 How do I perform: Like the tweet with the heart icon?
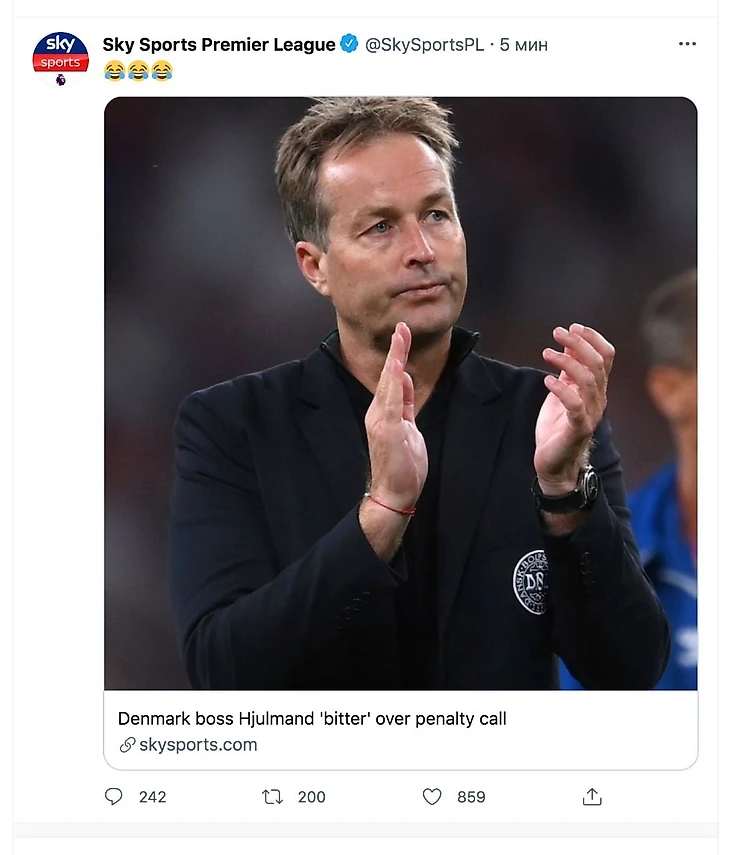coord(432,797)
